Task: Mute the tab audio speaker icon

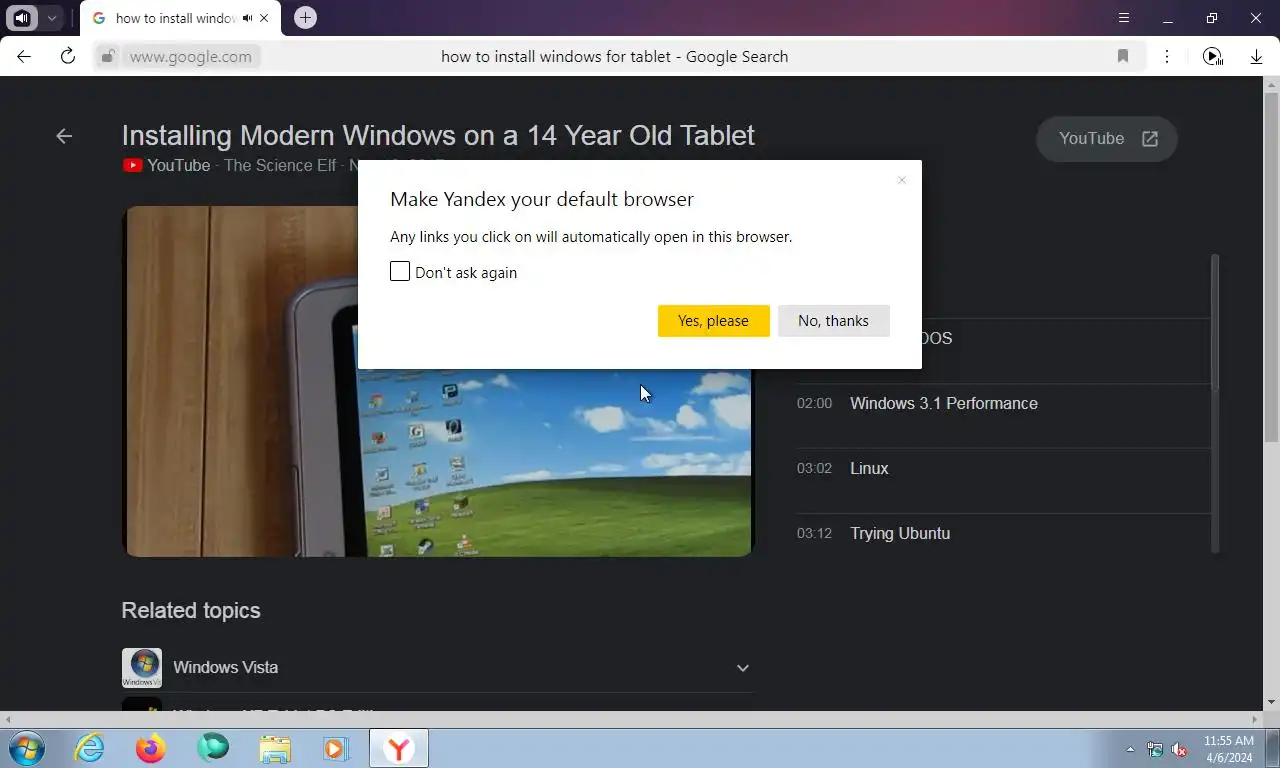Action: click(x=247, y=18)
